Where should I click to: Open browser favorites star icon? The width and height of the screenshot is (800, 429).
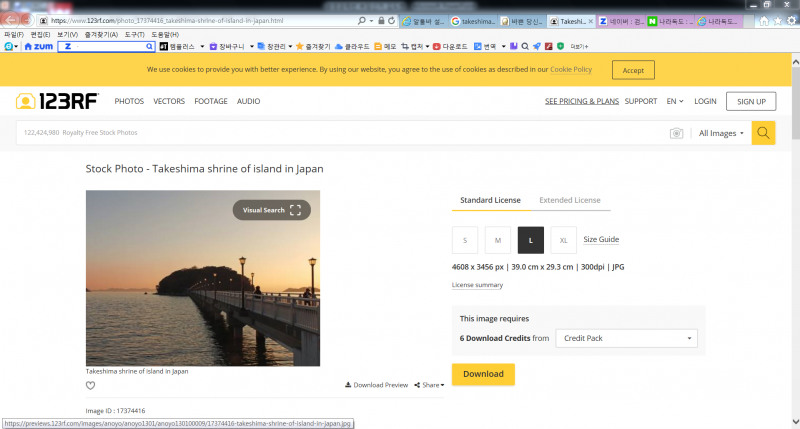[777, 20]
